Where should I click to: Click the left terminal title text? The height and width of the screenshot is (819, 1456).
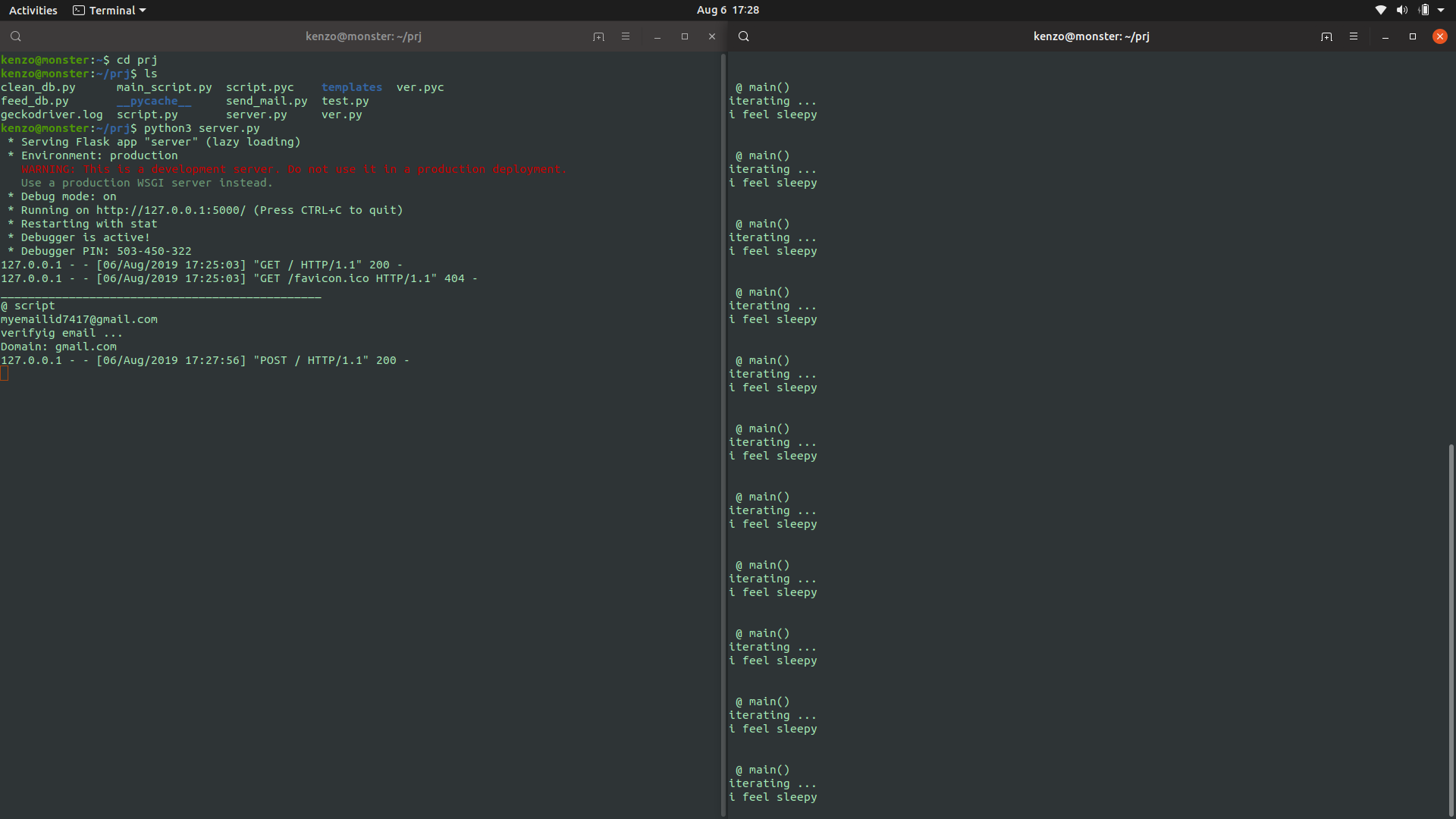tap(363, 36)
